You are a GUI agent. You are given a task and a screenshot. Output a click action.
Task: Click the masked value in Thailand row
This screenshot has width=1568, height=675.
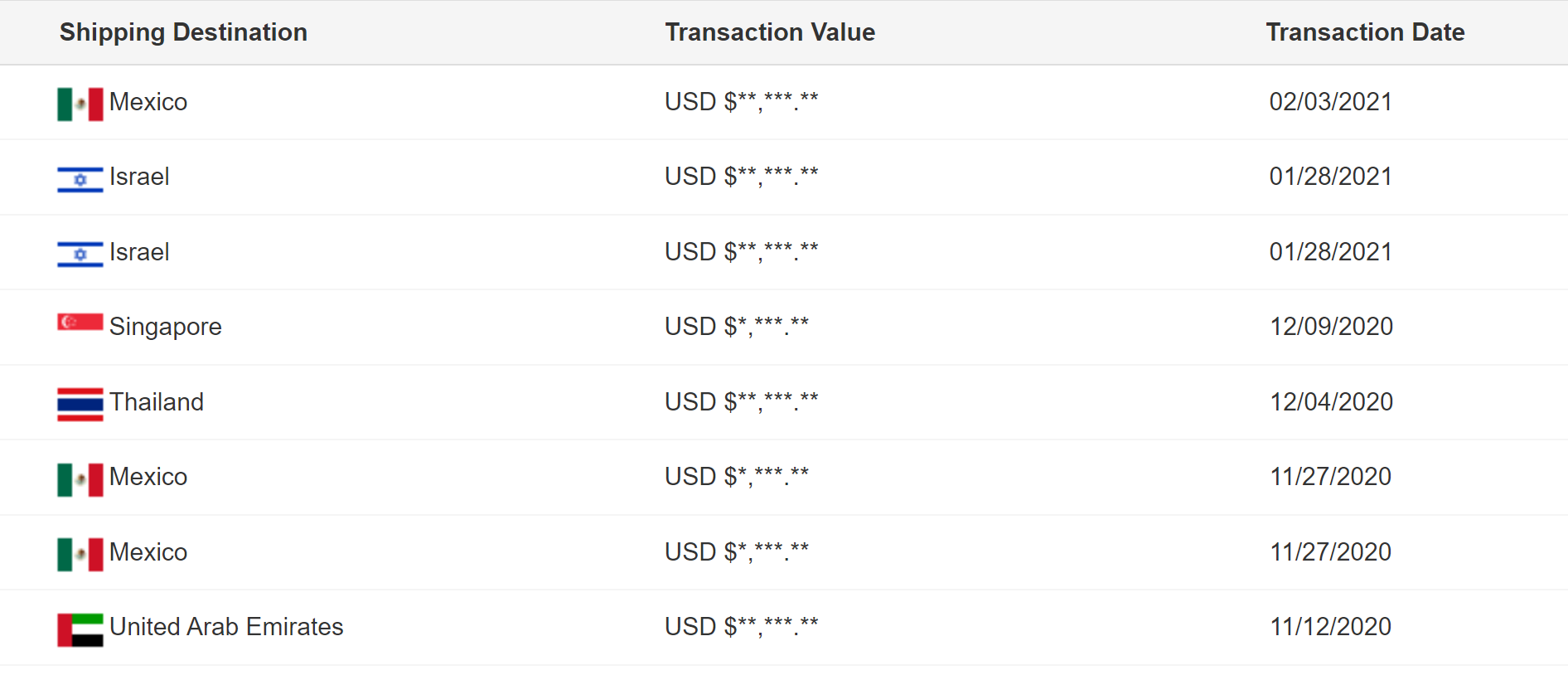point(742,401)
